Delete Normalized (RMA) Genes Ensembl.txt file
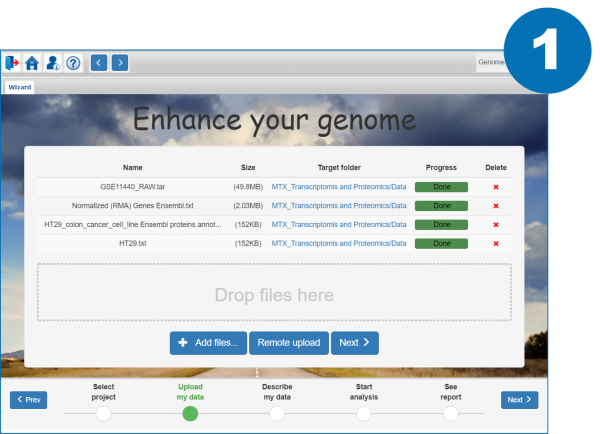The image size is (600, 434). (496, 205)
